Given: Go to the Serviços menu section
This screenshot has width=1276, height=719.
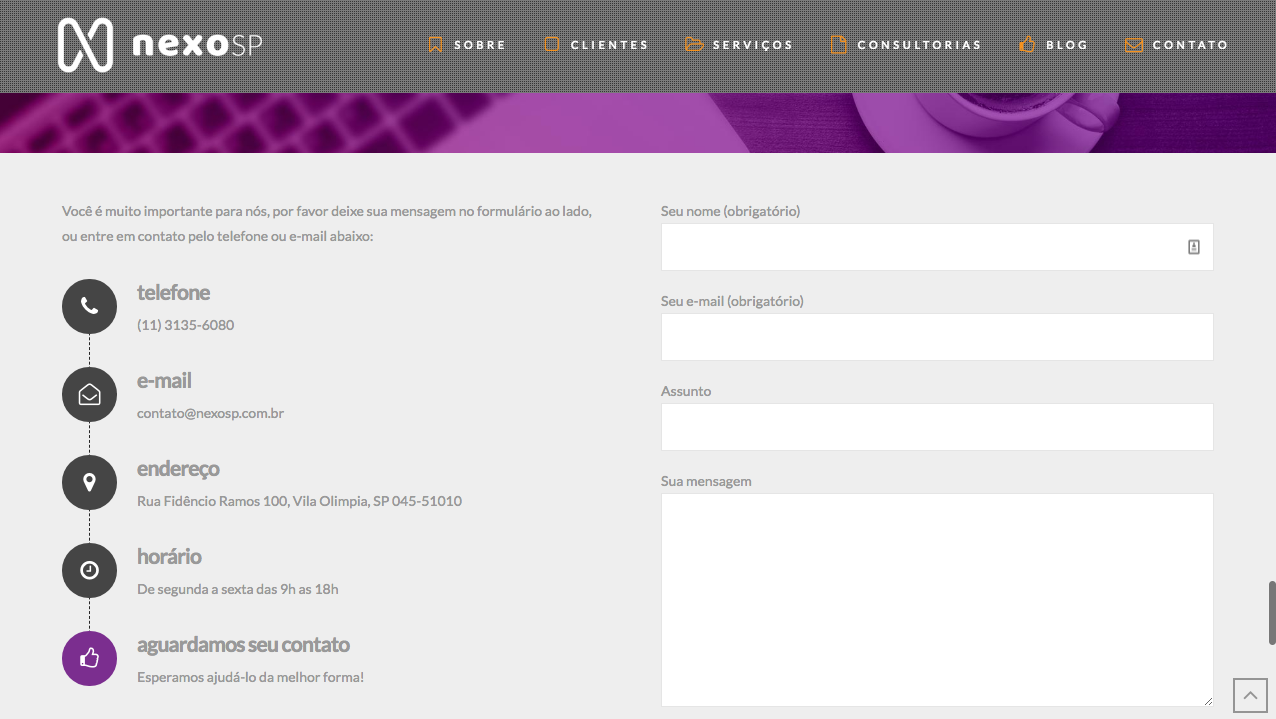Looking at the screenshot, I should pyautogui.click(x=739, y=45).
